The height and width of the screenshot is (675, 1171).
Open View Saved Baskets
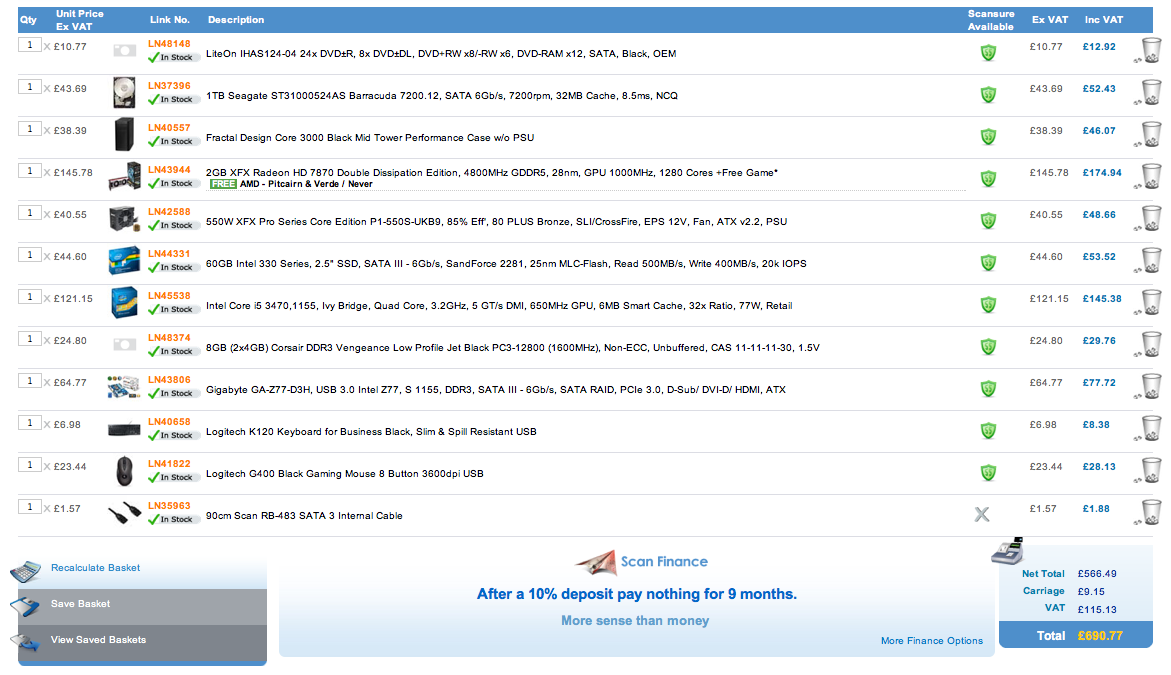pyautogui.click(x=99, y=640)
